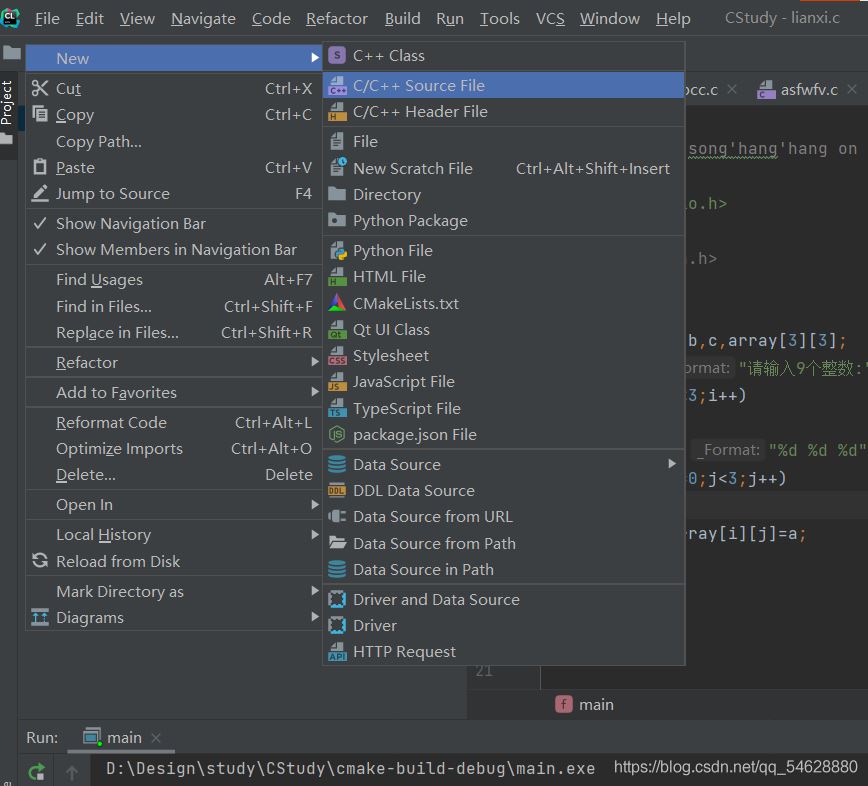Click the package.json File icon
The width and height of the screenshot is (868, 786).
[x=337, y=435]
